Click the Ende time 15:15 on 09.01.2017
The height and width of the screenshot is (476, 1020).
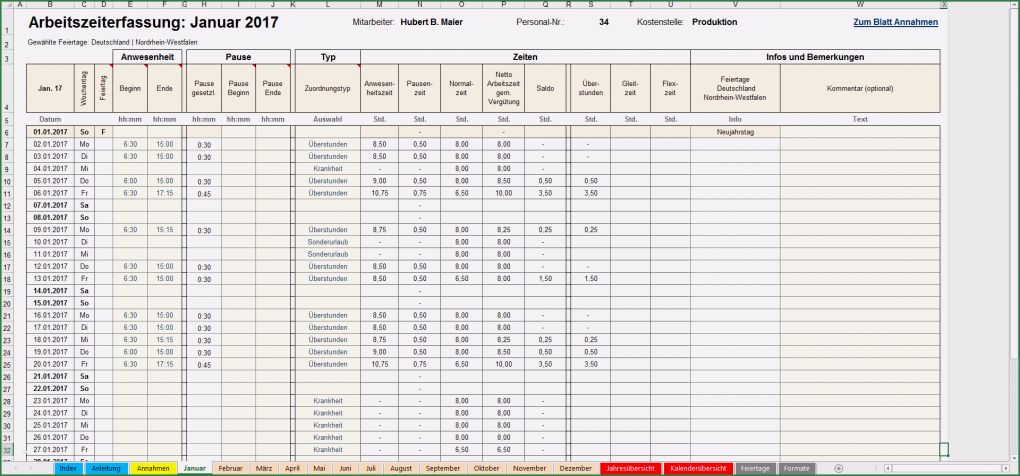[164, 230]
